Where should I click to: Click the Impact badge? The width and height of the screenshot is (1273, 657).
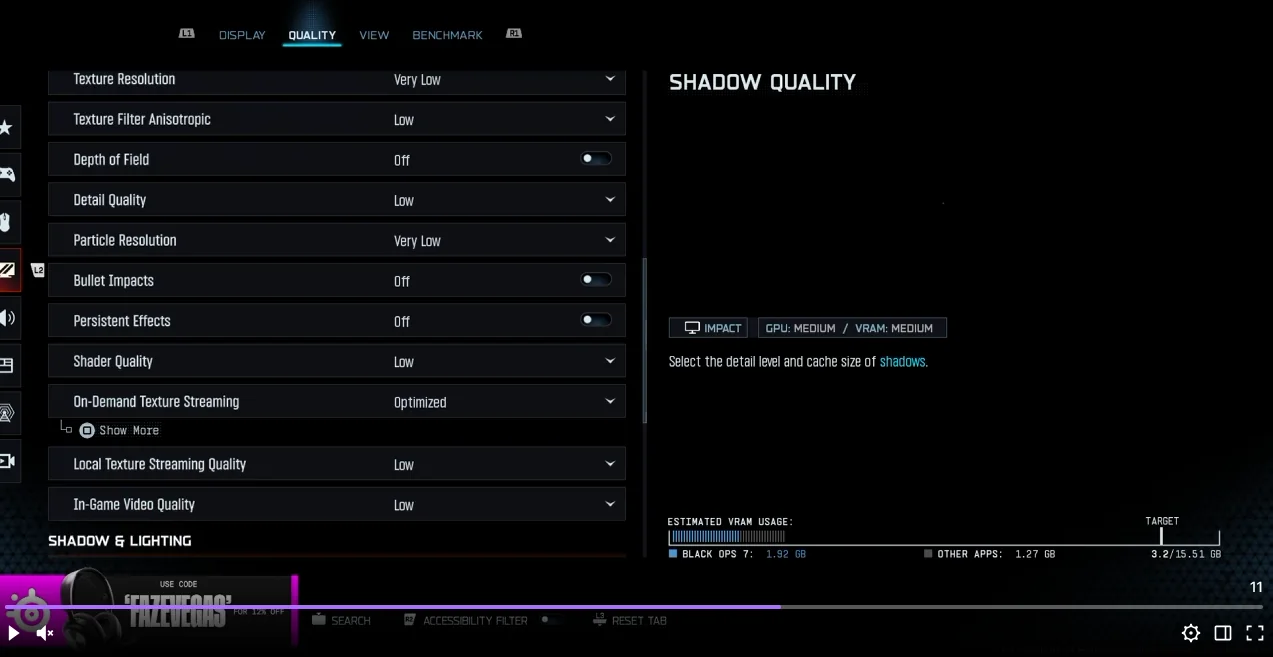coord(708,328)
